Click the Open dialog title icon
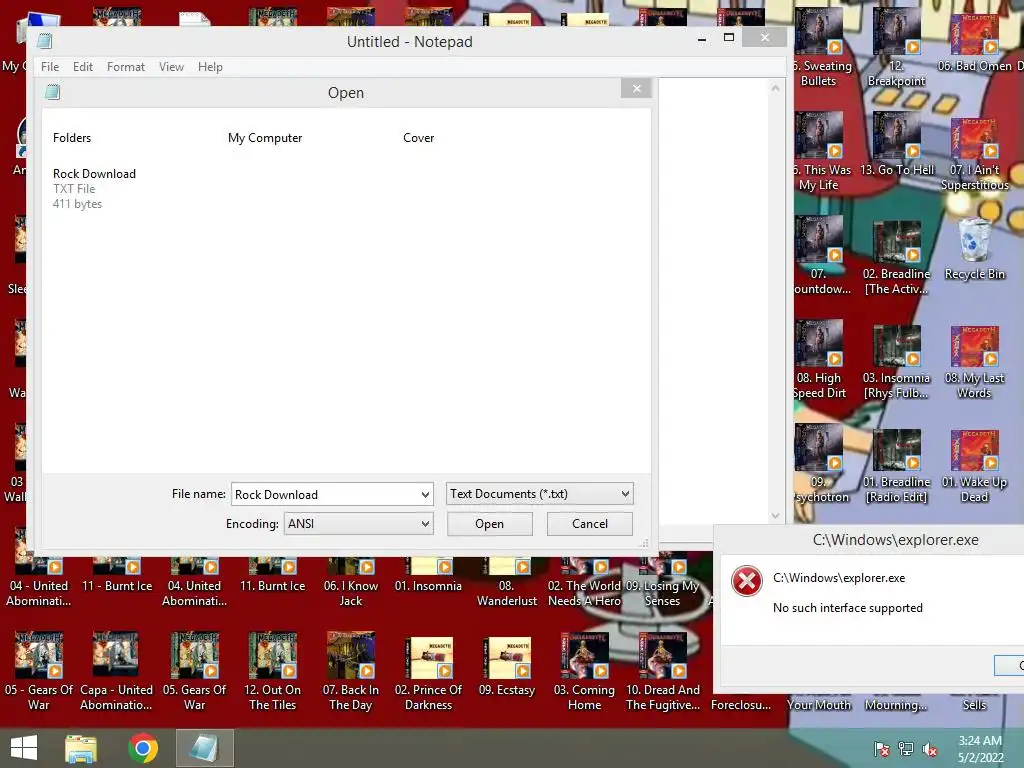This screenshot has height=768, width=1024. (x=52, y=92)
